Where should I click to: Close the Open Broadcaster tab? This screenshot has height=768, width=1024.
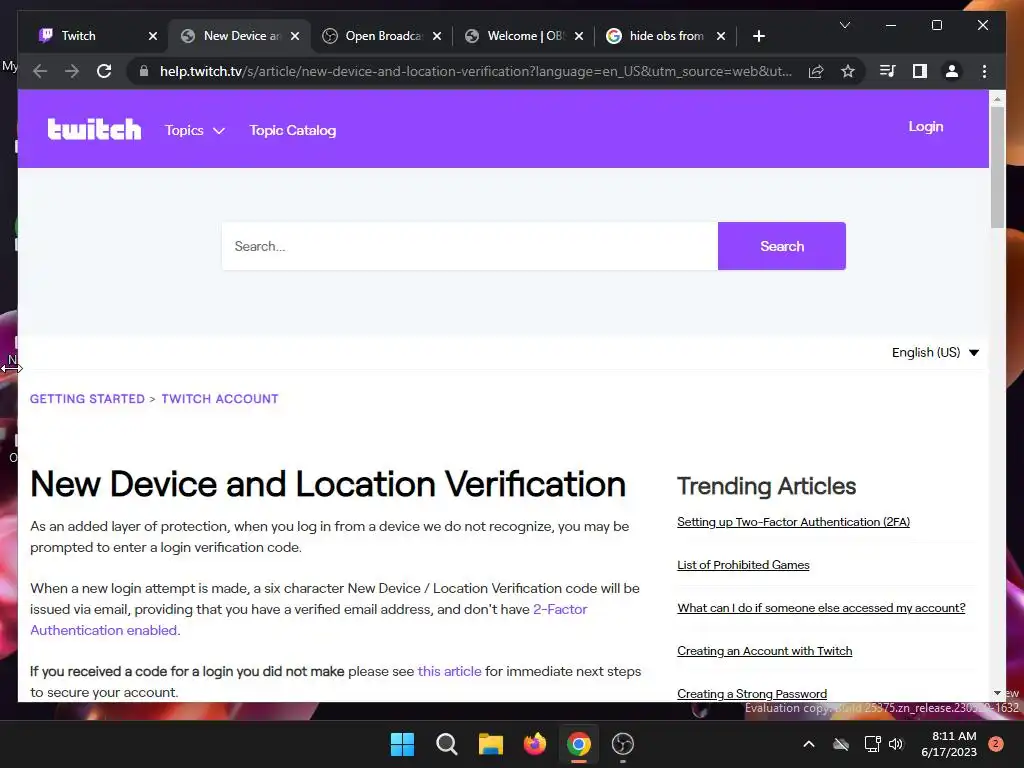coord(437,36)
